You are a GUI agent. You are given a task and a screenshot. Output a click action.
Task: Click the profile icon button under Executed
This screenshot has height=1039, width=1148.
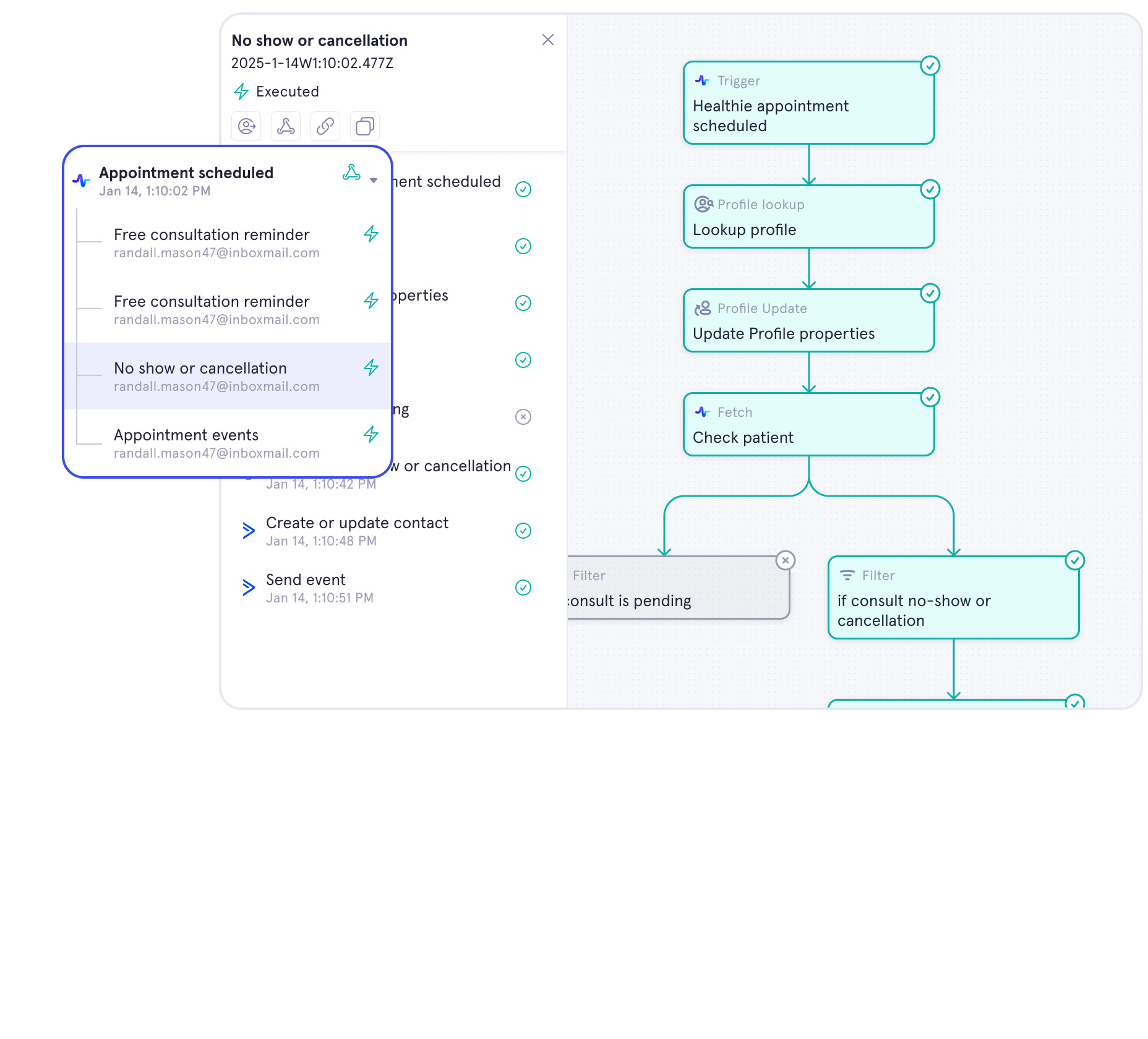[x=246, y=126]
